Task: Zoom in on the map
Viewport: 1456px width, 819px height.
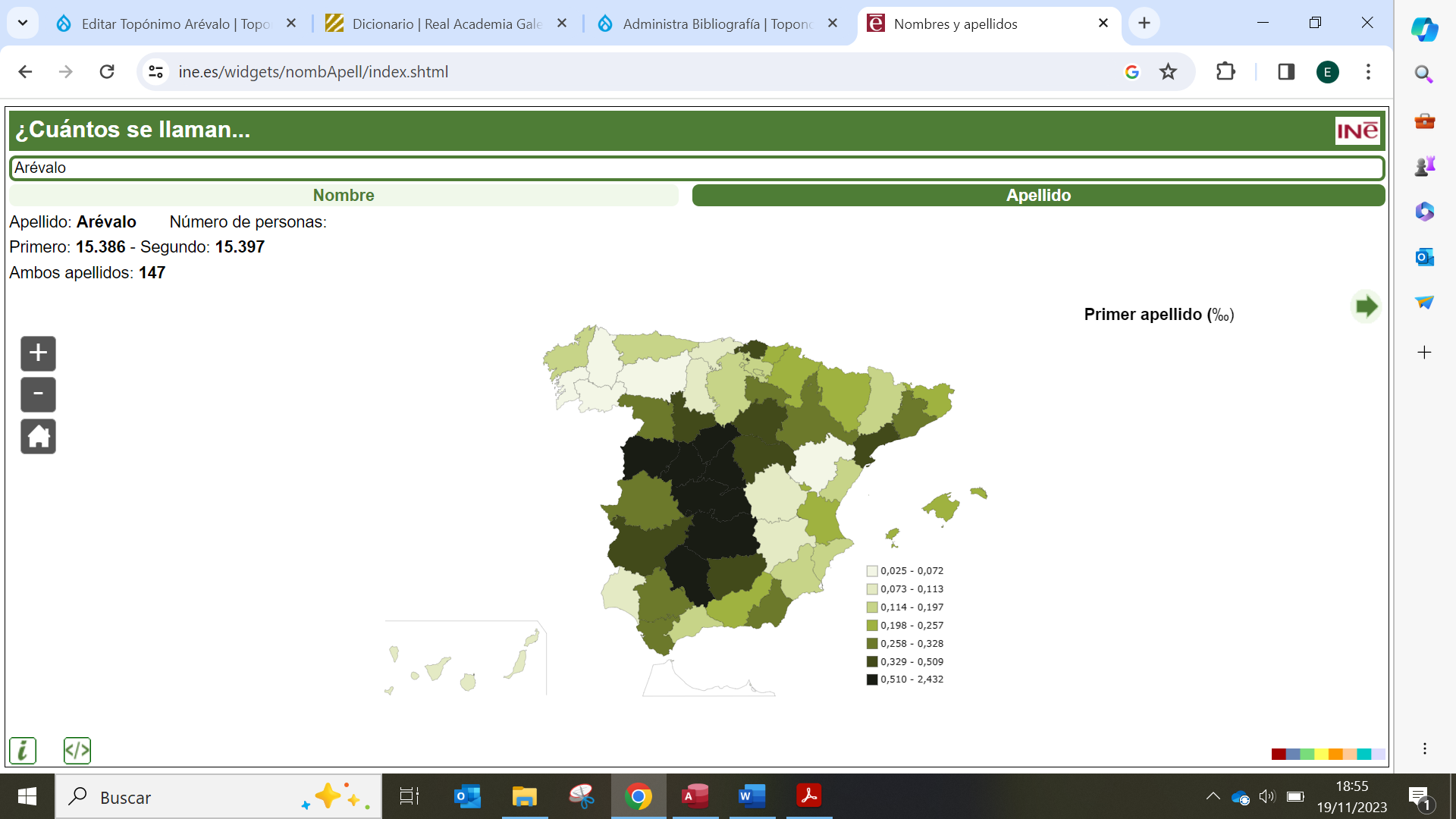Action: [38, 353]
